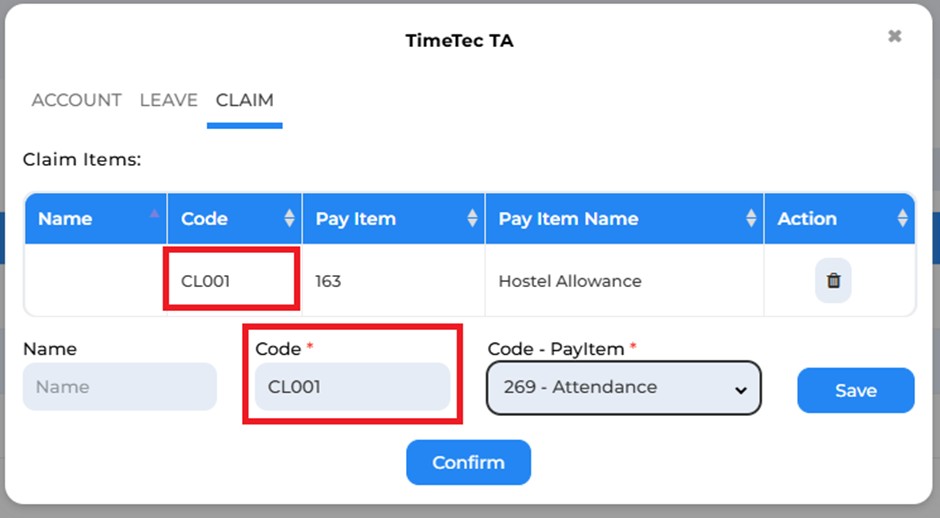Focus the Name input field
This screenshot has height=518, width=940.
120,387
